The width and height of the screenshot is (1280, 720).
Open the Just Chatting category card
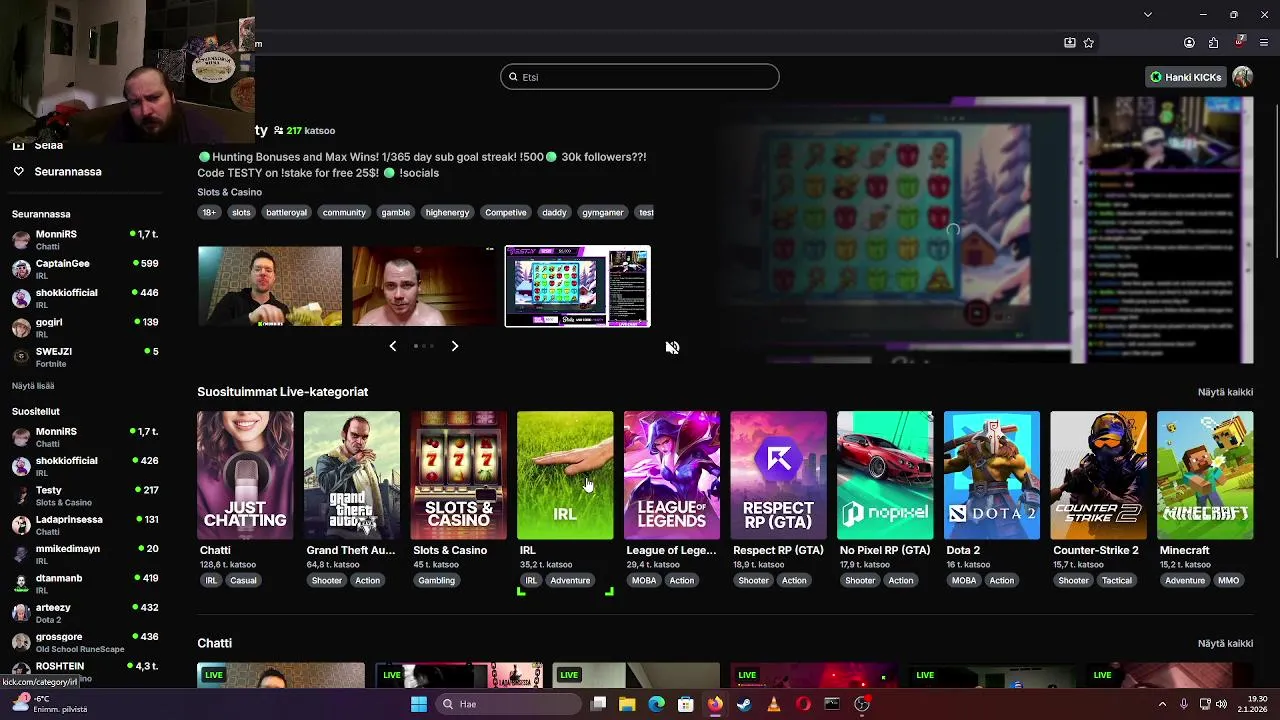click(x=245, y=475)
